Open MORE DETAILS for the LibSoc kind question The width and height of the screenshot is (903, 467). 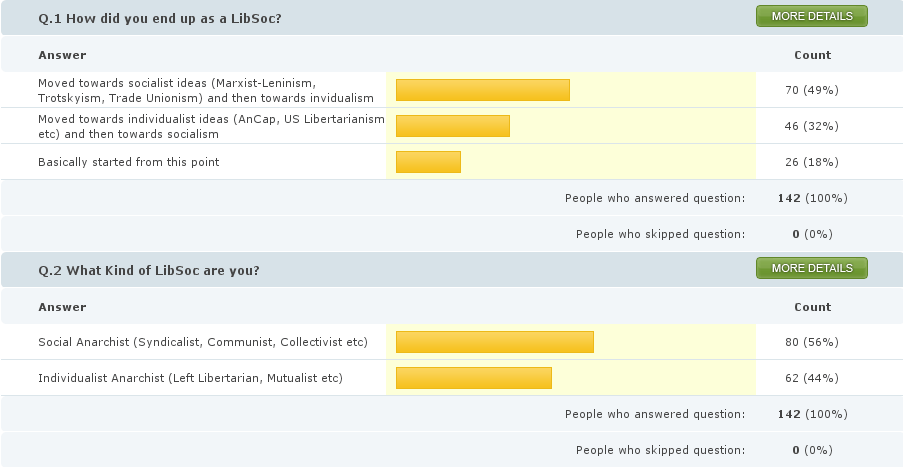811,268
